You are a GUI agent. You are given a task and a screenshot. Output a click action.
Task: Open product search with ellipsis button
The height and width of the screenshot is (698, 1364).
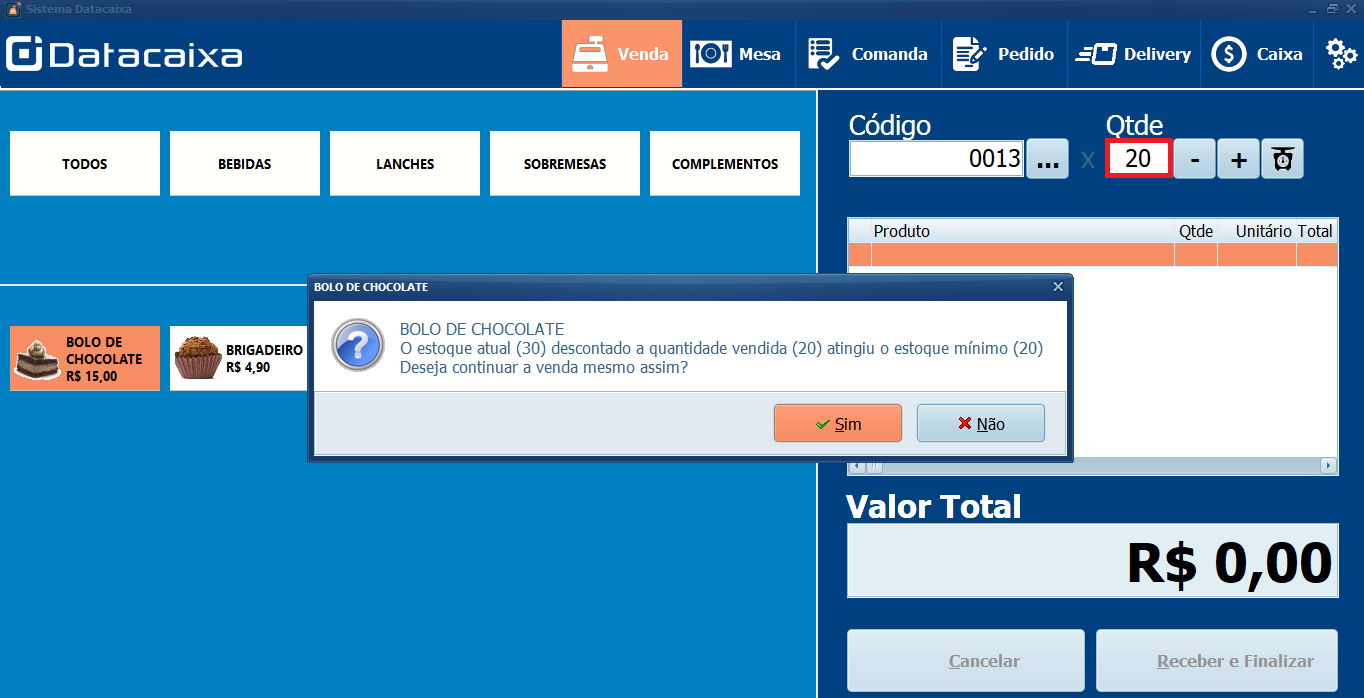[x=1047, y=159]
